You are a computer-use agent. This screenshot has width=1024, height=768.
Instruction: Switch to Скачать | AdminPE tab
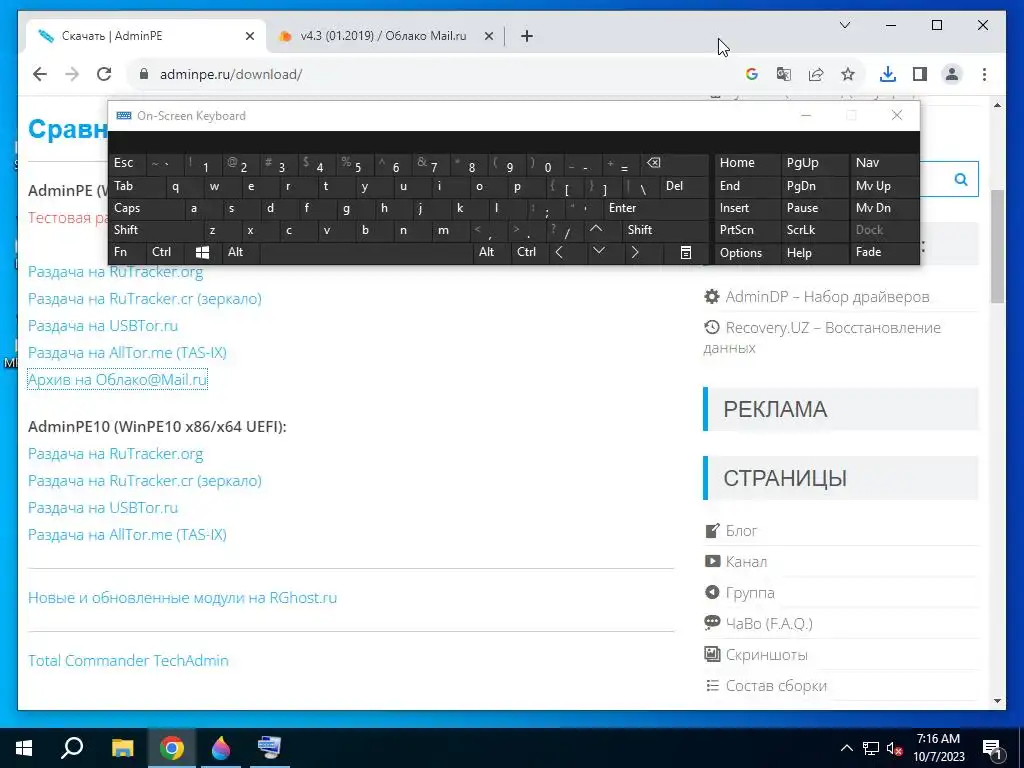(x=146, y=36)
